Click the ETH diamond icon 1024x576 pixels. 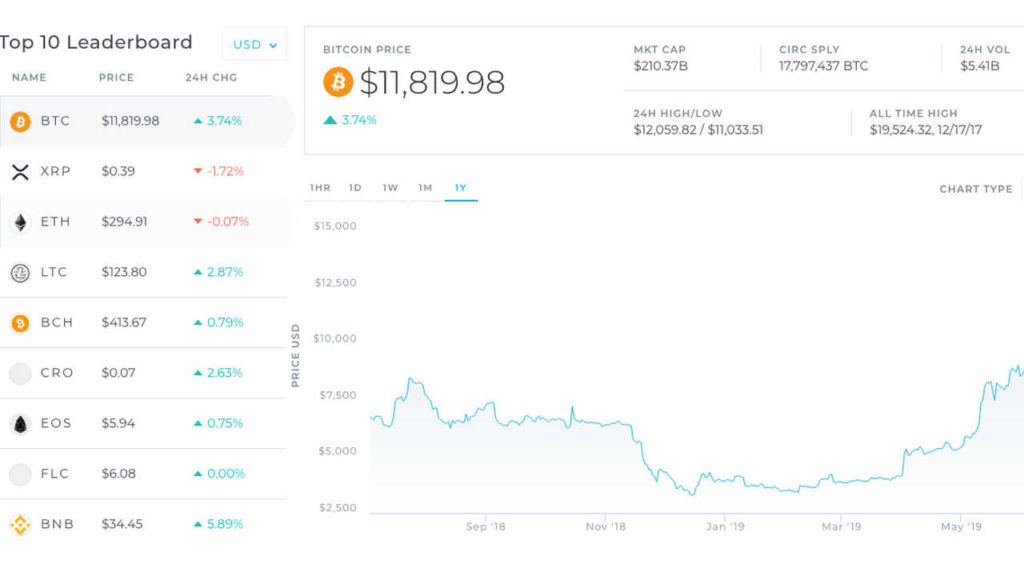coord(20,222)
